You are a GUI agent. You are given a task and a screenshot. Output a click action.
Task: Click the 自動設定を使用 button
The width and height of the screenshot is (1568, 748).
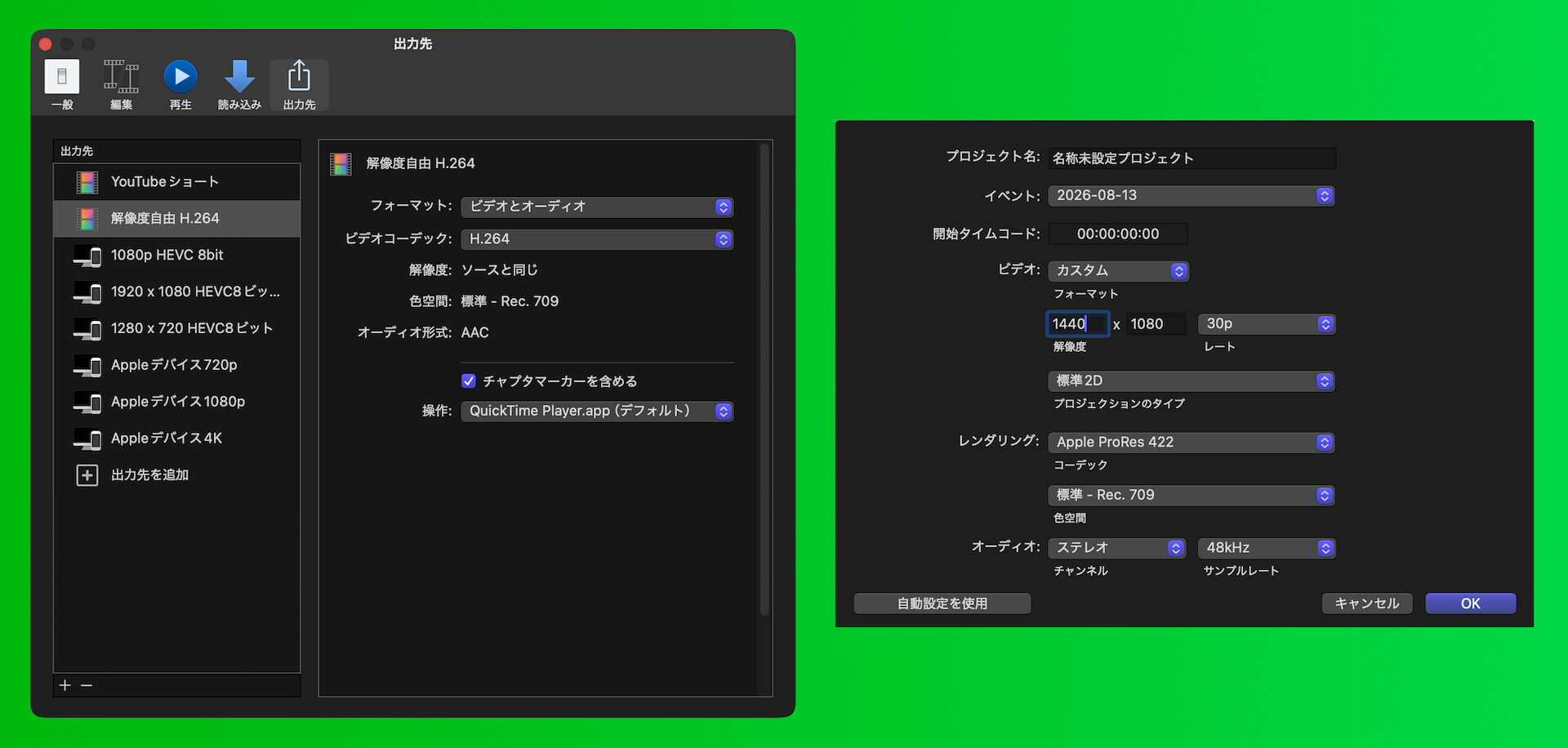(x=942, y=603)
